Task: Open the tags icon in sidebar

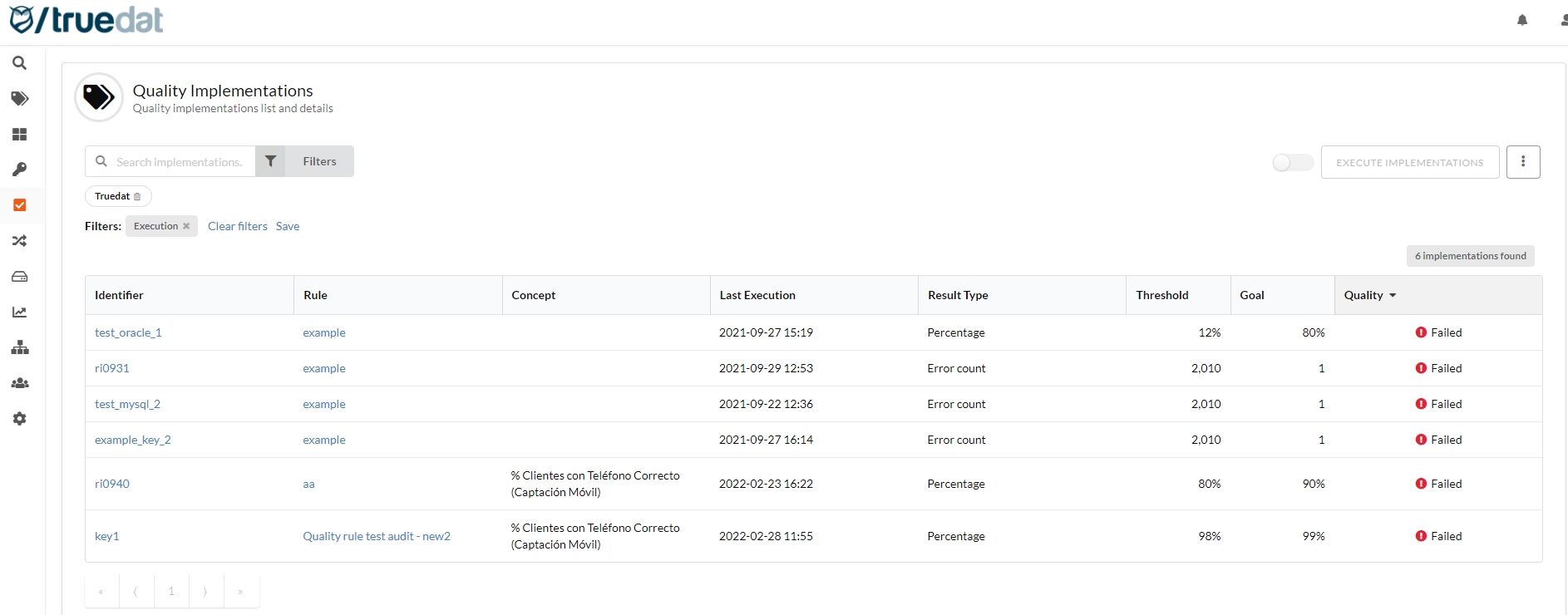Action: [x=20, y=99]
